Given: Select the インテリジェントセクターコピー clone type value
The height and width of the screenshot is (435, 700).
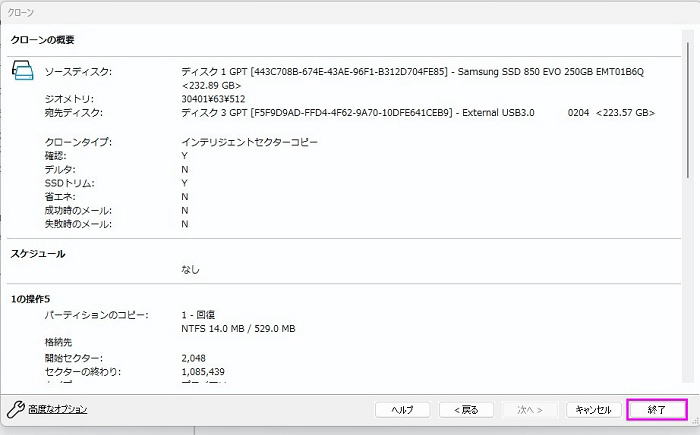Looking at the screenshot, I should pos(249,142).
